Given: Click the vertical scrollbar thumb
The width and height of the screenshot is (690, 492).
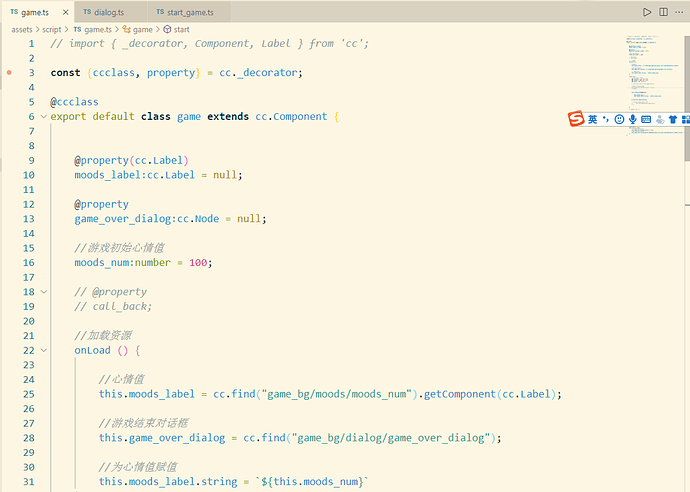Looking at the screenshot, I should [687, 98].
